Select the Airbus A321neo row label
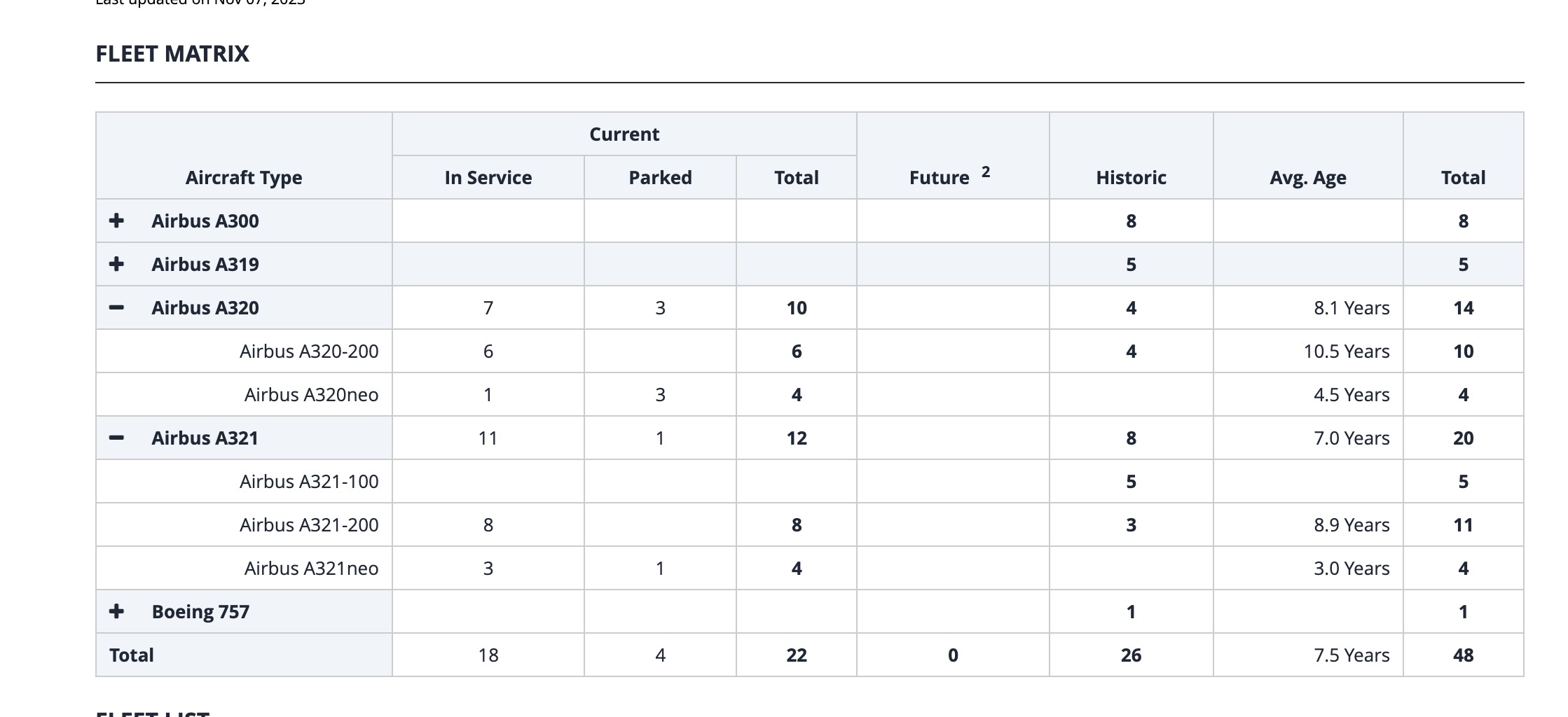The width and height of the screenshot is (1568, 717). pos(311,568)
